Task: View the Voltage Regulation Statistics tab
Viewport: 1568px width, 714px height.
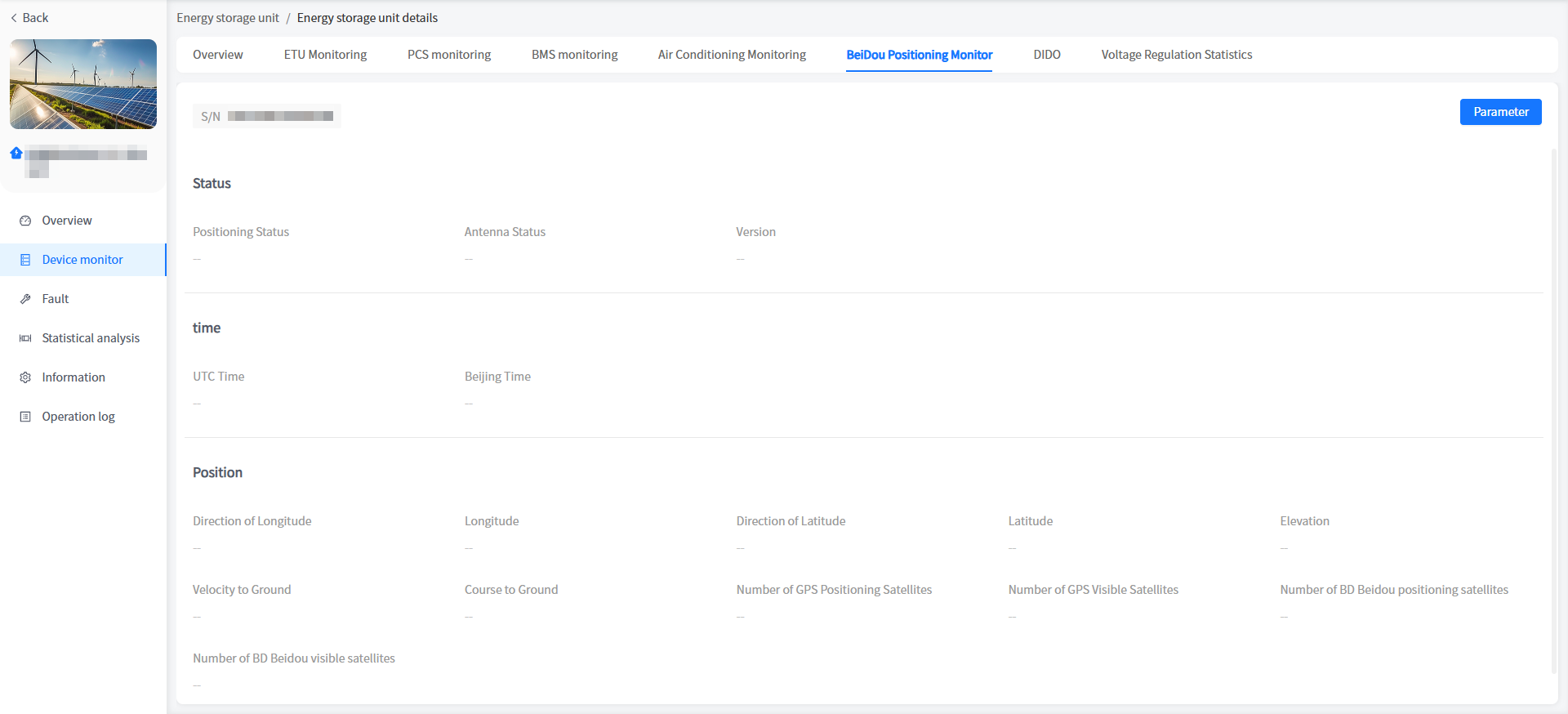Action: 1176,55
